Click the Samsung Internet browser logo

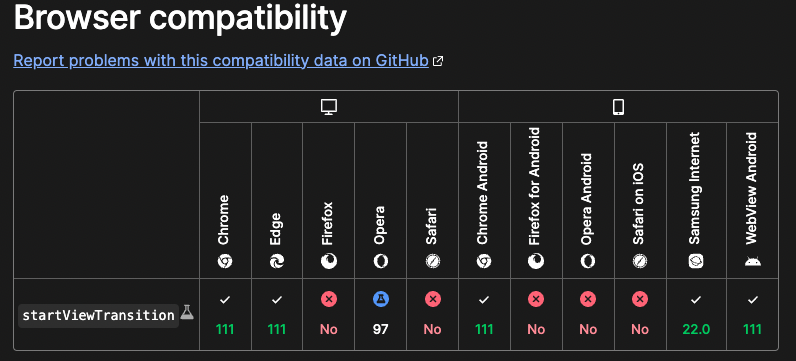pos(695,261)
